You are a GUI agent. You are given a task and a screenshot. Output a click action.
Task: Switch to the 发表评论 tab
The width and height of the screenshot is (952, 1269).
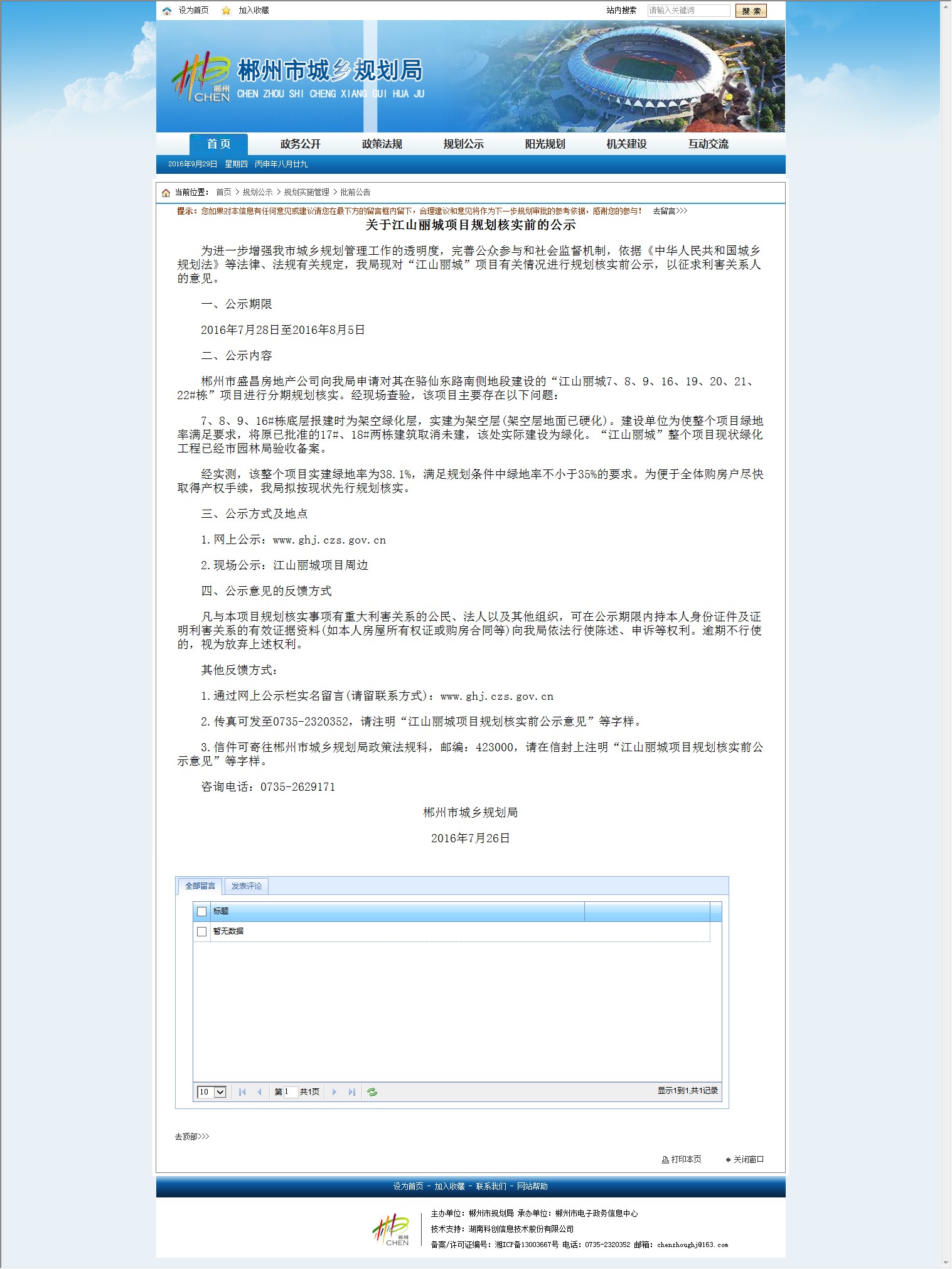coord(246,886)
